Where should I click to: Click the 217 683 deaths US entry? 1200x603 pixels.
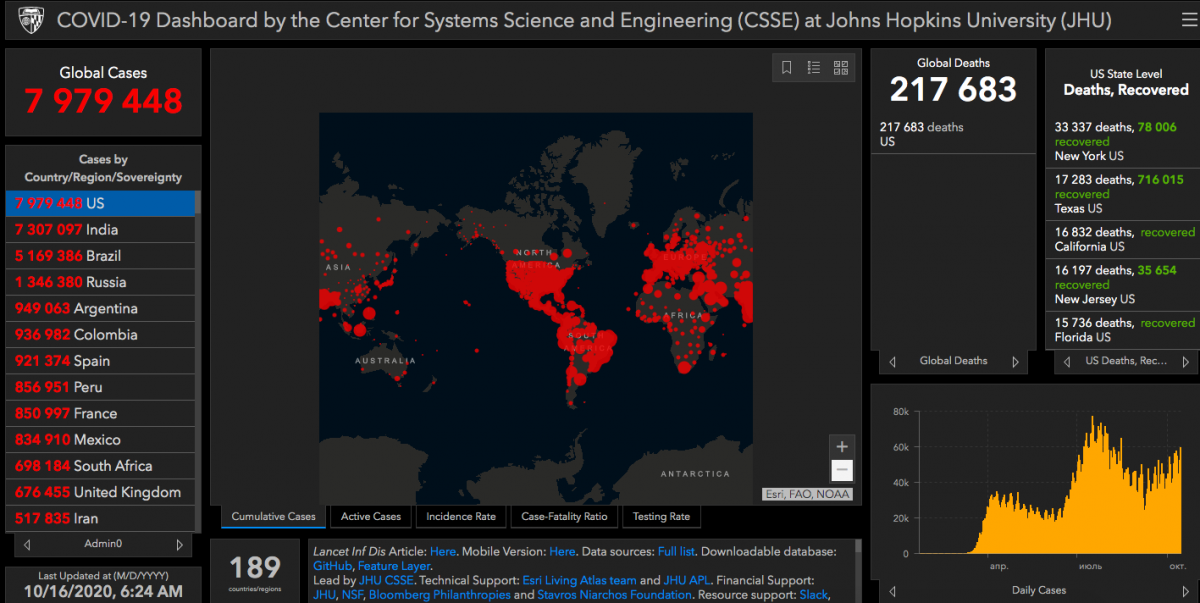pos(953,134)
